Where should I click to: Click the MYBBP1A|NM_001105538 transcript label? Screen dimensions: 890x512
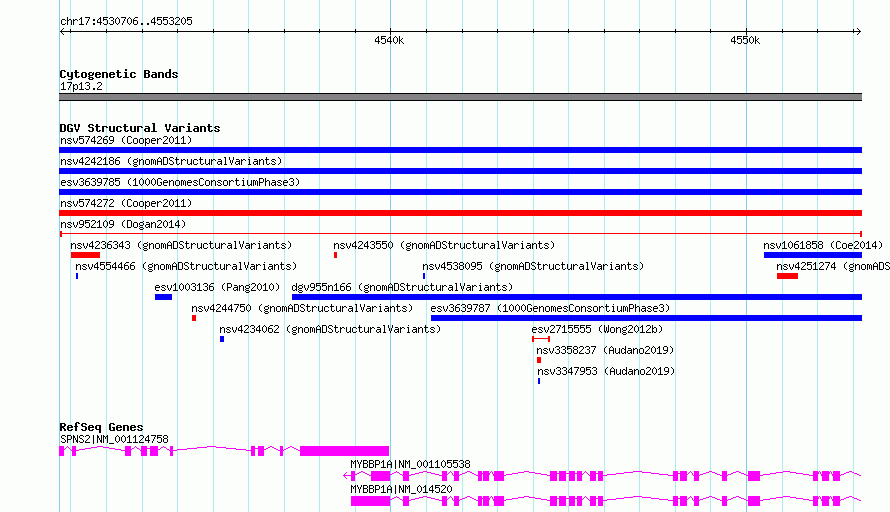(410, 464)
